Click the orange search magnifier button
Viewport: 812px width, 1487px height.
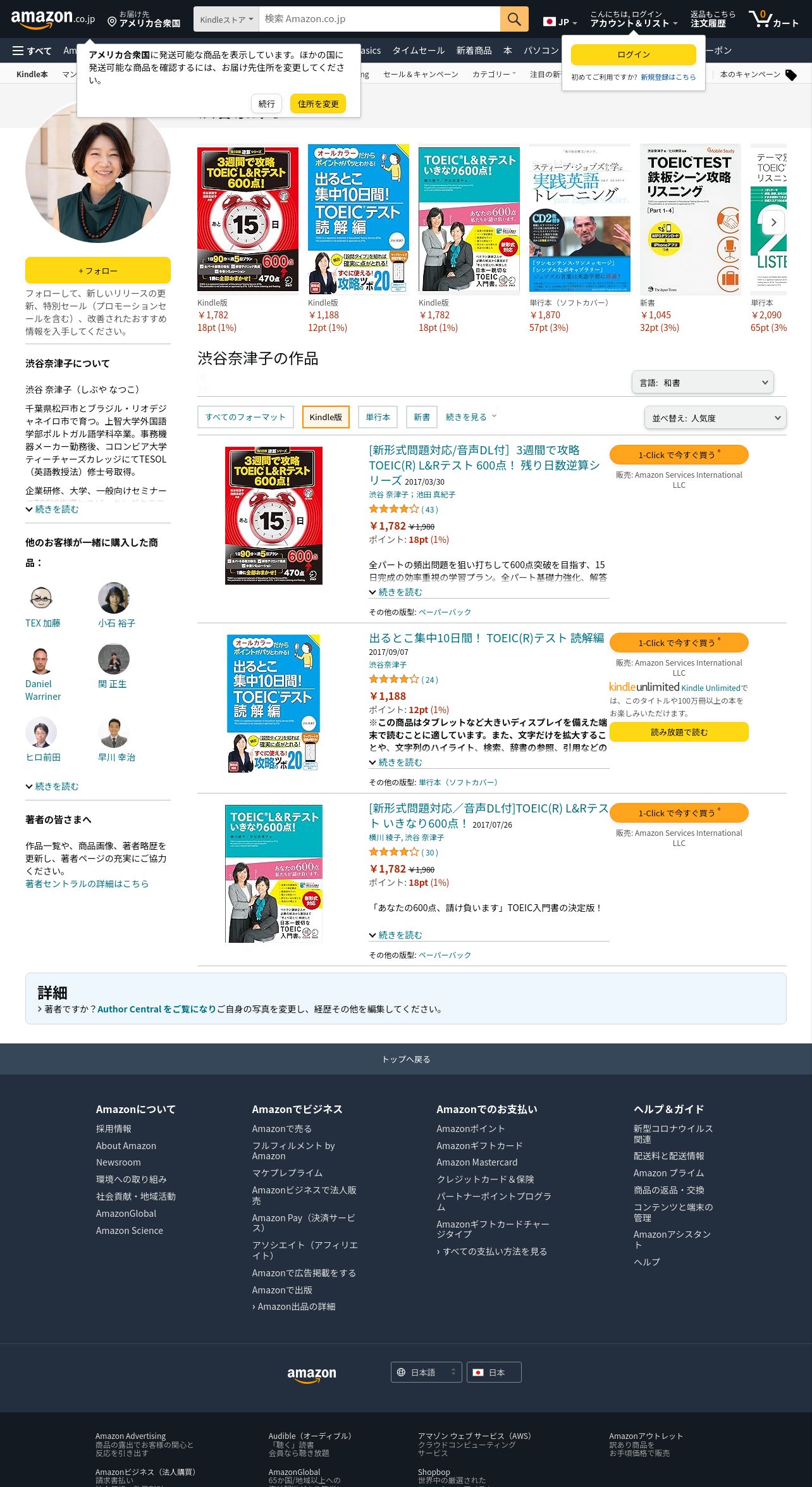coord(514,19)
